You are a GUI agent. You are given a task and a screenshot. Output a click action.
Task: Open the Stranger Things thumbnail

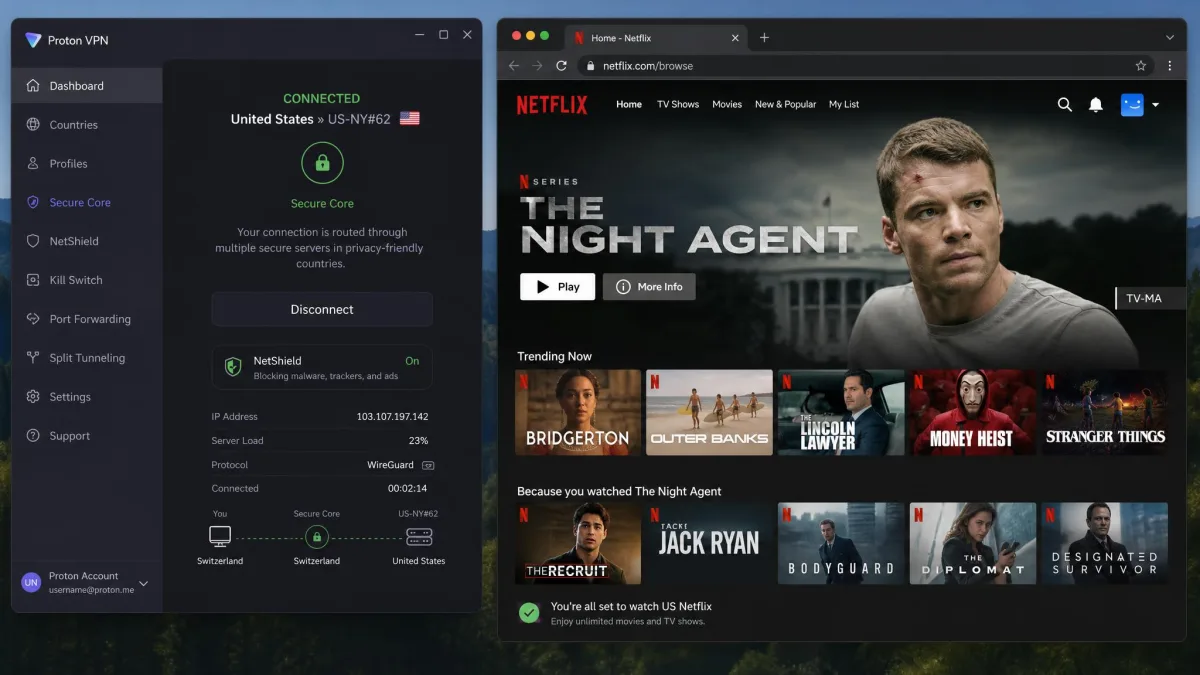[1105, 413]
